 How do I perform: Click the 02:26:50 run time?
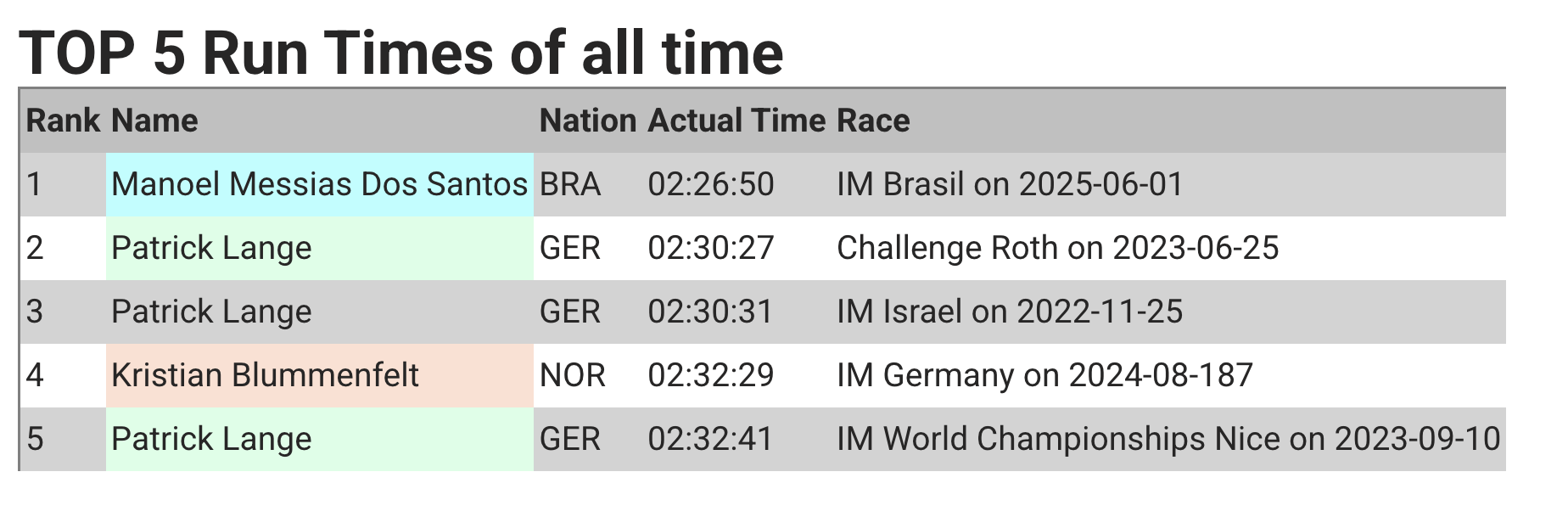tap(711, 184)
